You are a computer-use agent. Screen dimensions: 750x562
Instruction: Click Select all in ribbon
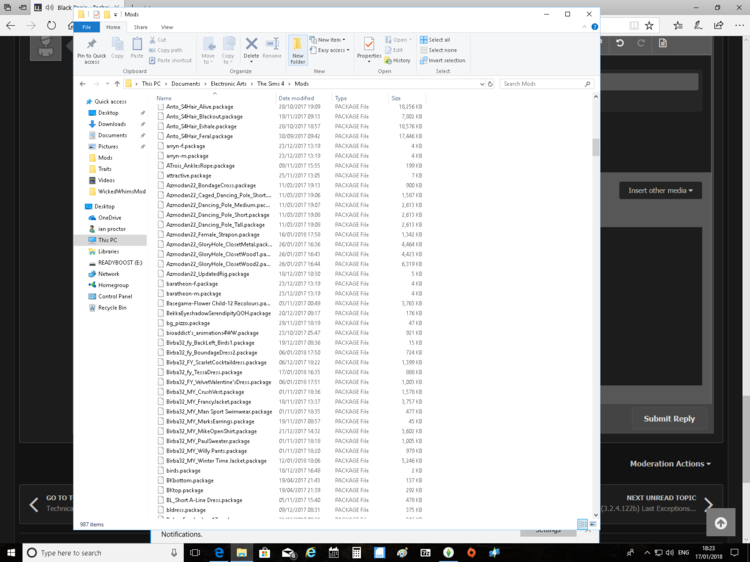click(435, 40)
